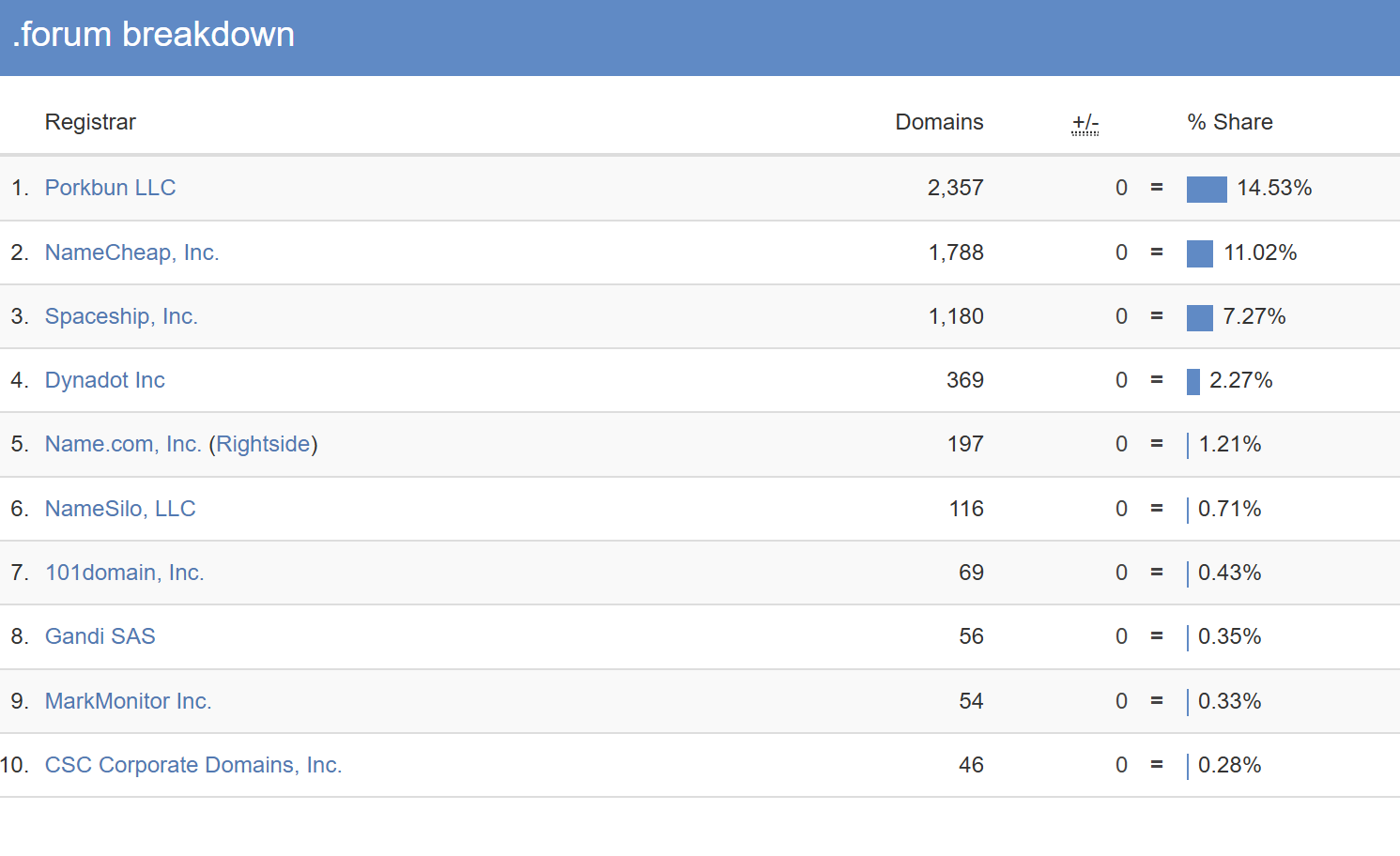Click the equals sign in 101domain row
Viewport: 1400px width, 856px height.
pyautogui.click(x=1157, y=573)
